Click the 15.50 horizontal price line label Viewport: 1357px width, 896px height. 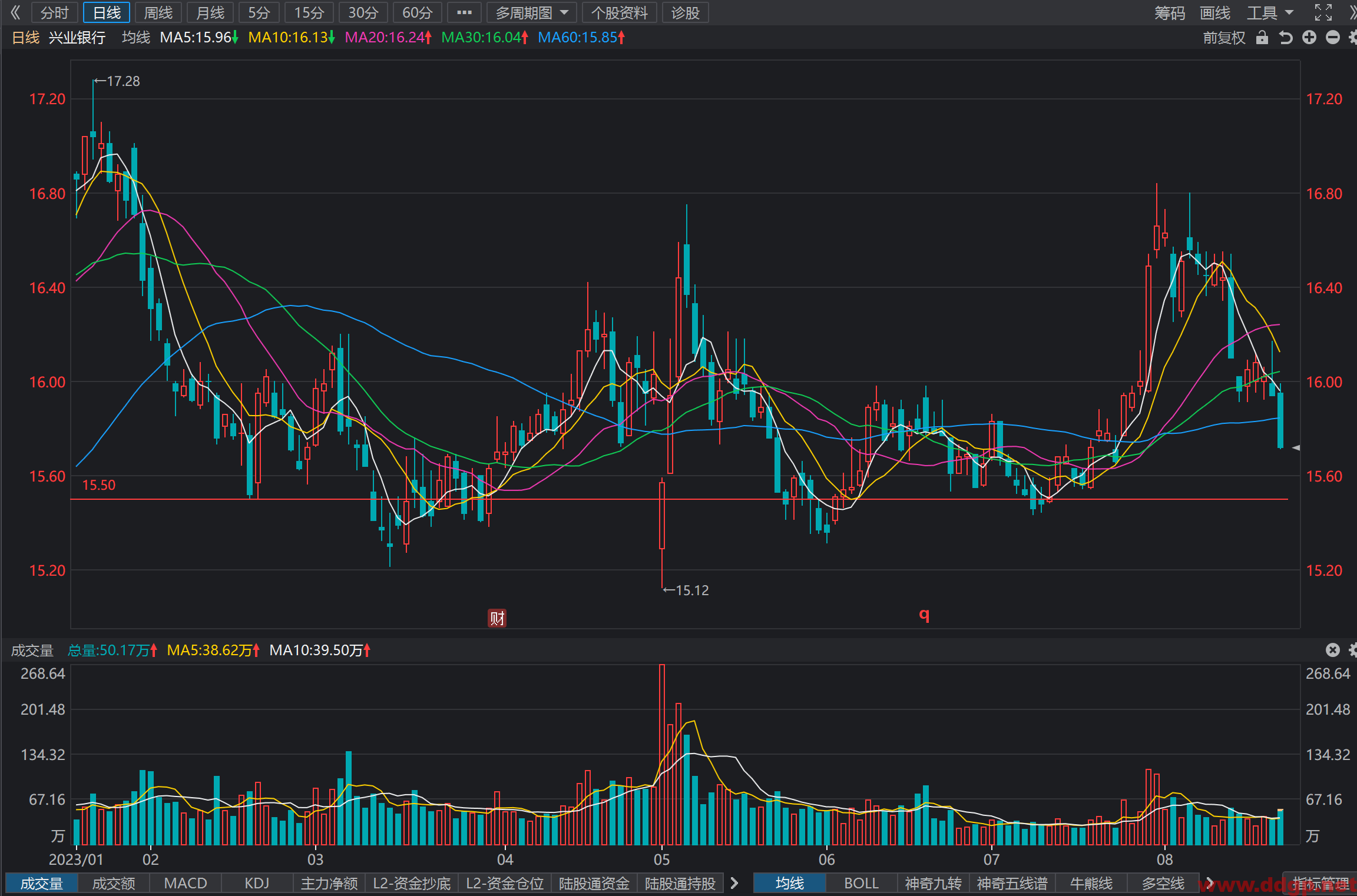pos(98,485)
